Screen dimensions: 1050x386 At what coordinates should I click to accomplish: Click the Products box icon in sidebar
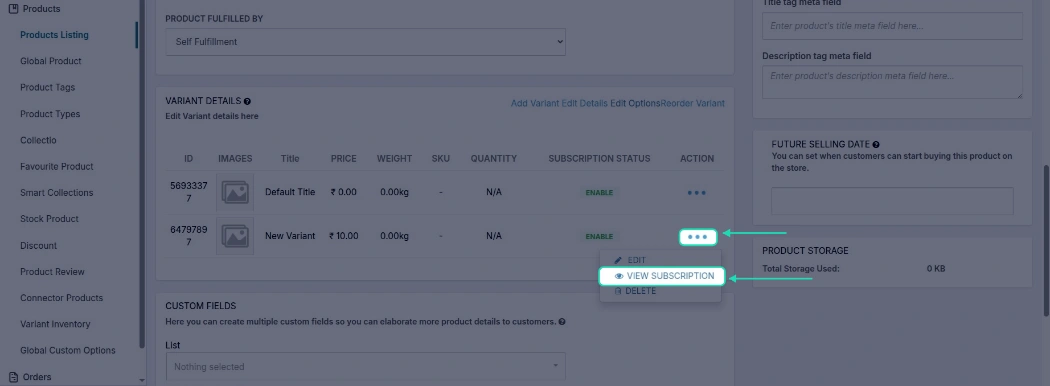(x=13, y=9)
